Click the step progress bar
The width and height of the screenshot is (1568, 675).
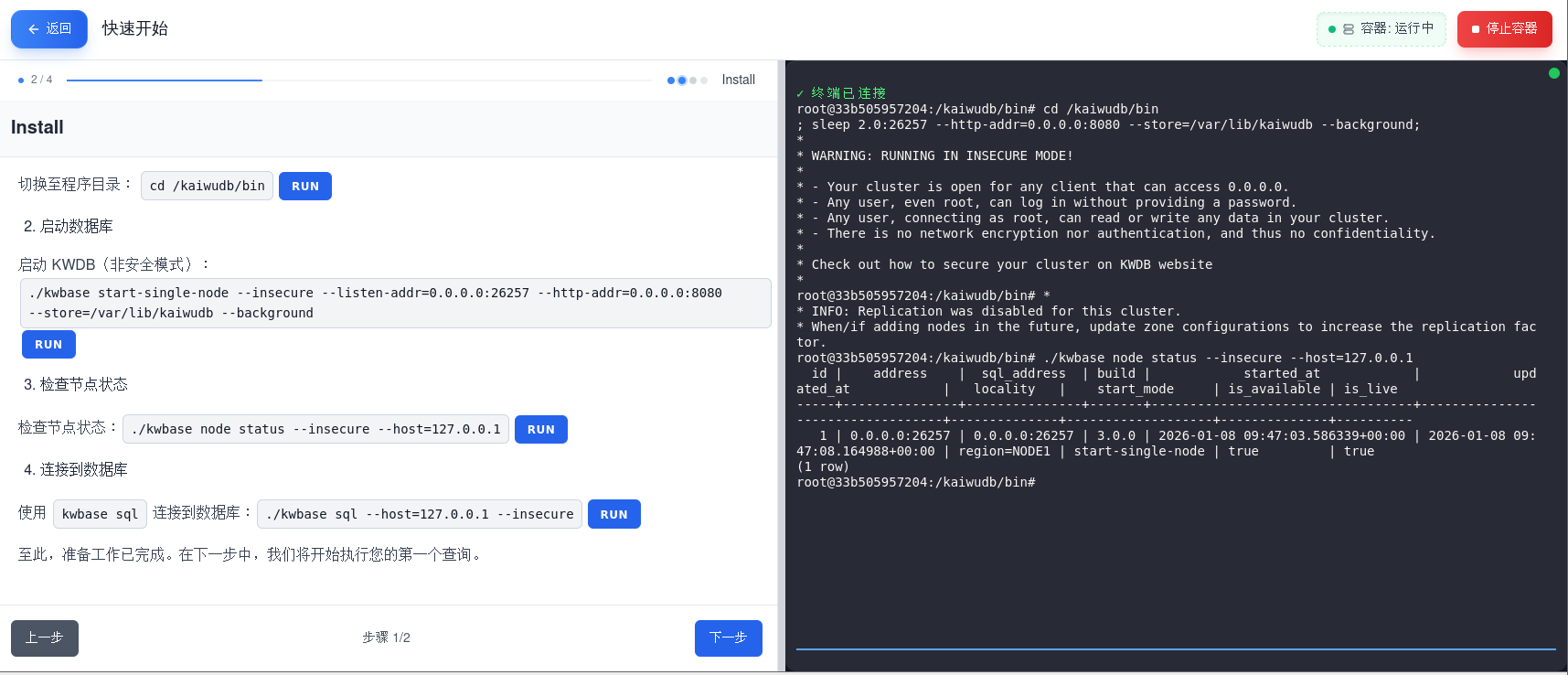click(x=360, y=80)
